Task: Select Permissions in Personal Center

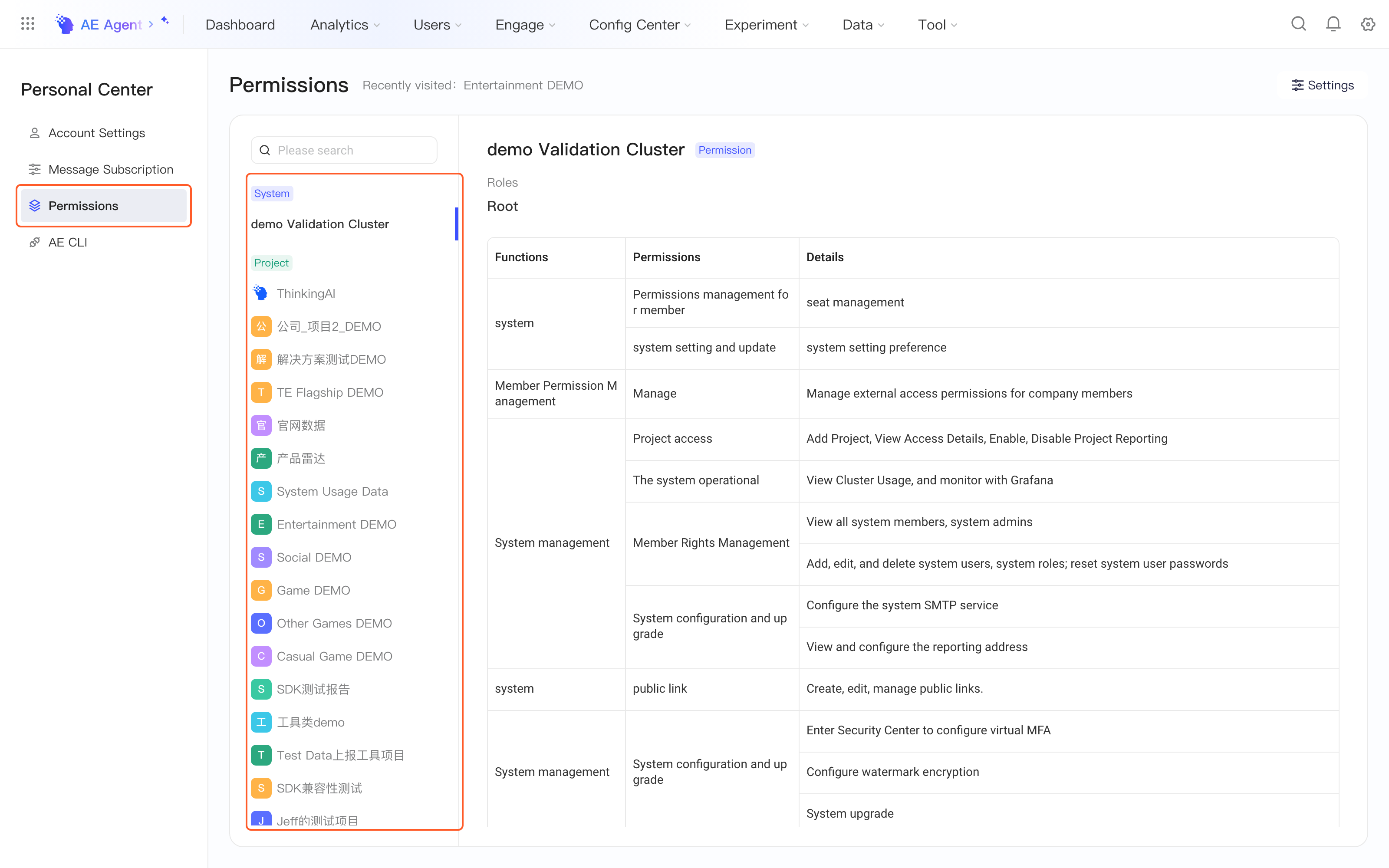Action: (104, 206)
